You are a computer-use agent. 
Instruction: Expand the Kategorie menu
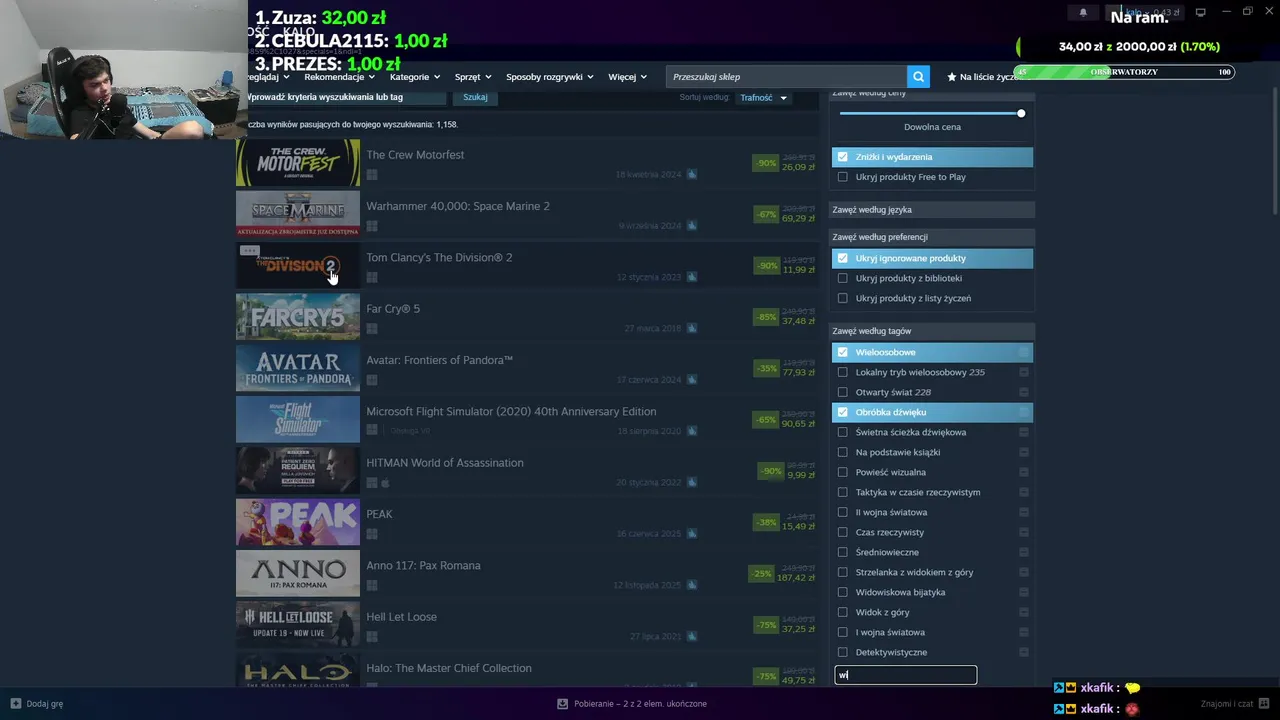pos(415,77)
